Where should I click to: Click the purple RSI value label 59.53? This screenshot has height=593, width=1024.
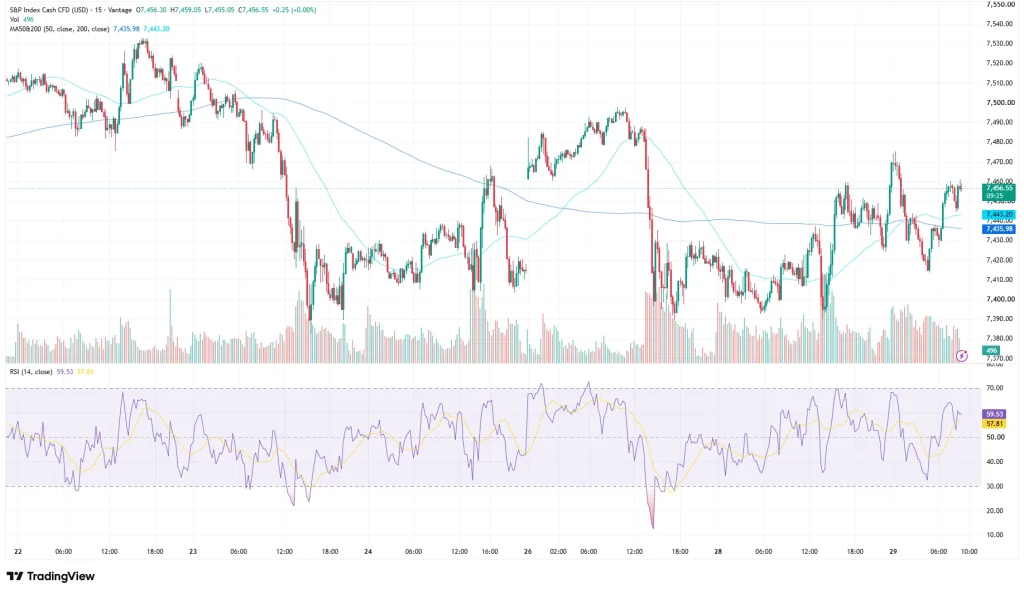[x=995, y=414]
